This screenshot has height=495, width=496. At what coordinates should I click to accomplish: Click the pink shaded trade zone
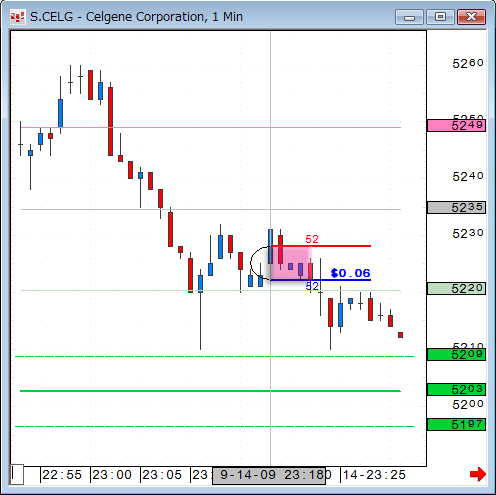290,263
